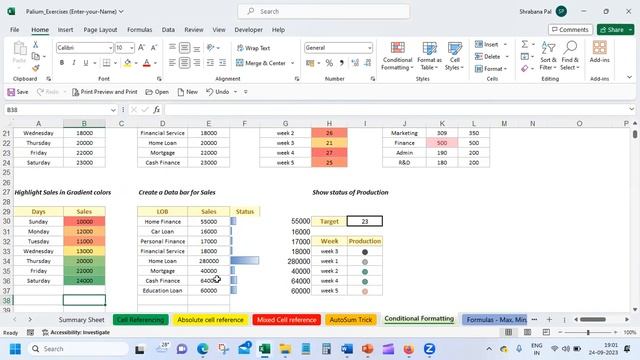Screen dimensions: 640x360
Task: Open Cell Styles gallery
Action: coord(454,56)
